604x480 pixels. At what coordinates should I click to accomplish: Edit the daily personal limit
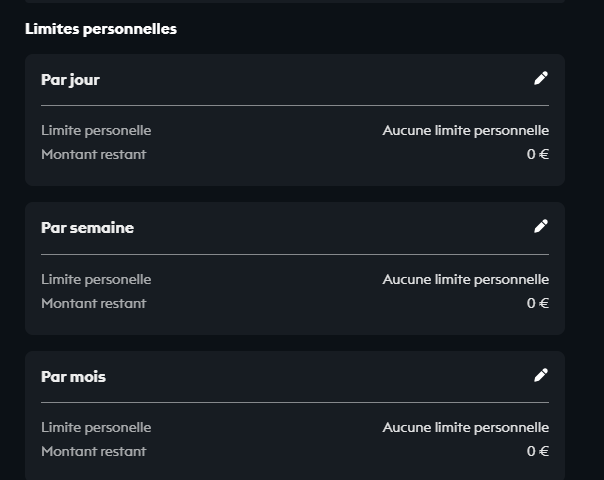point(541,78)
